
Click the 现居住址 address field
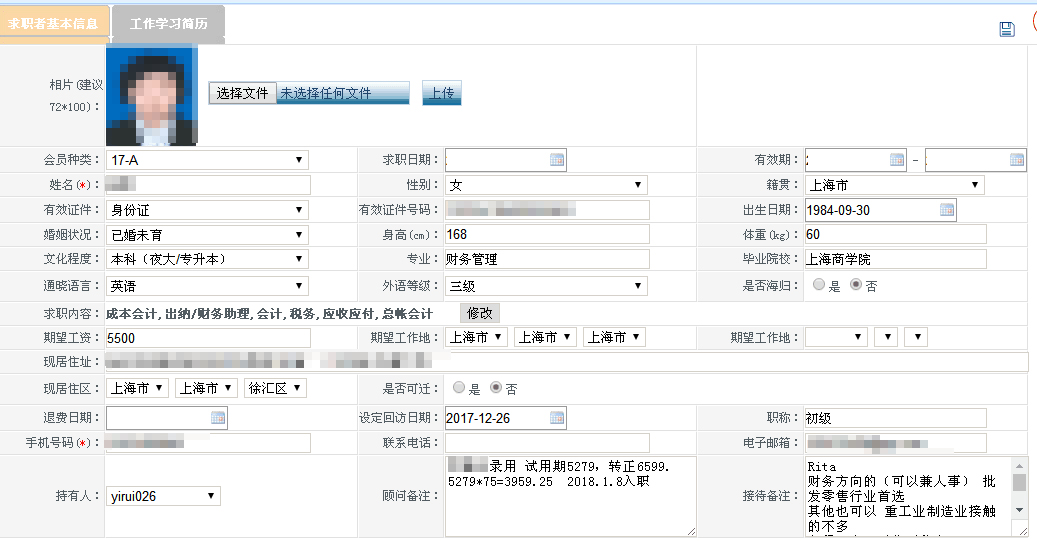click(x=567, y=362)
